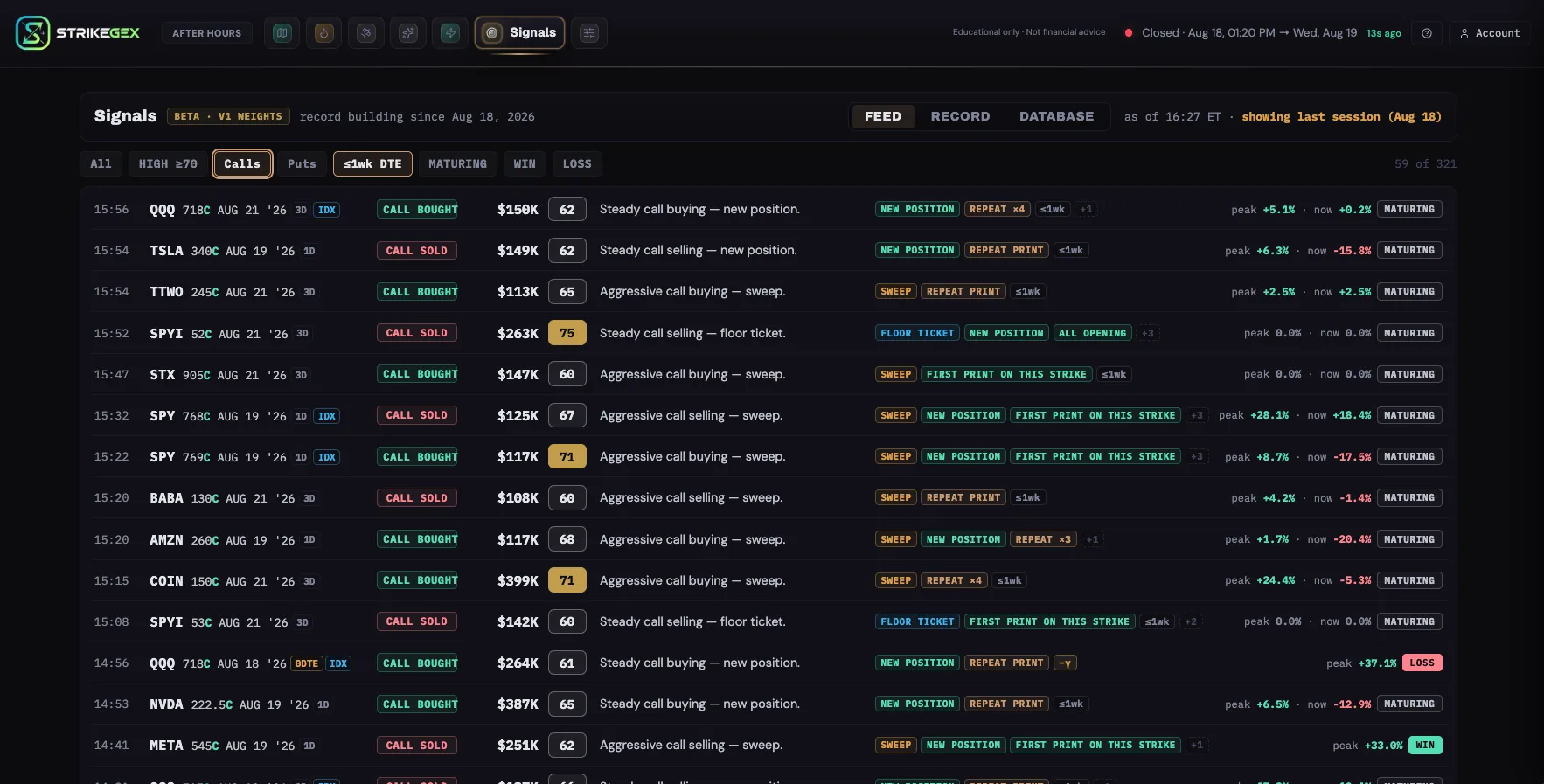Click MATURING status on AMZN row
Image resolution: width=1544 pixels, height=784 pixels.
[1409, 539]
